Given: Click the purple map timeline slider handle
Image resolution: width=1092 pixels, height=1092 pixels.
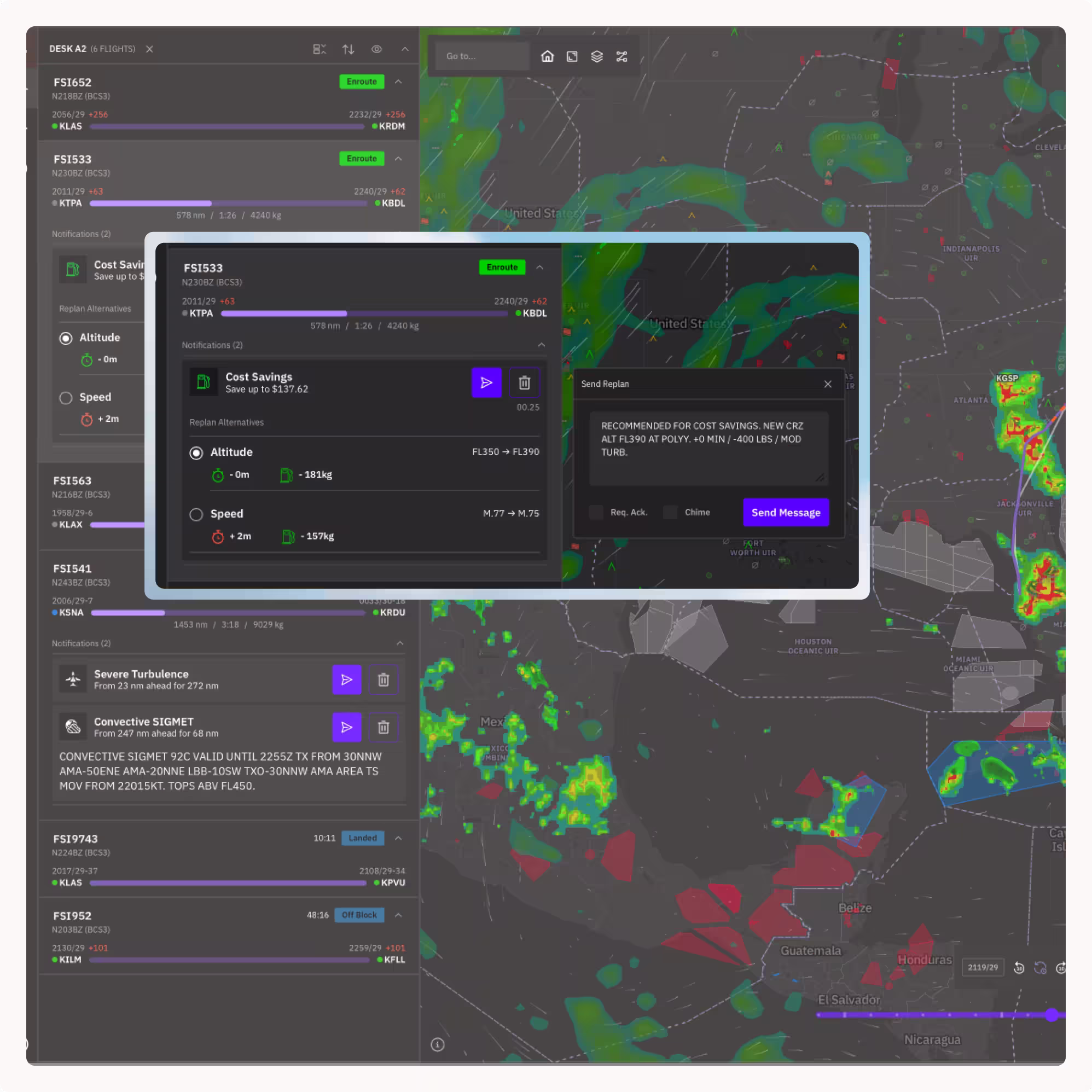Looking at the screenshot, I should [1052, 1014].
